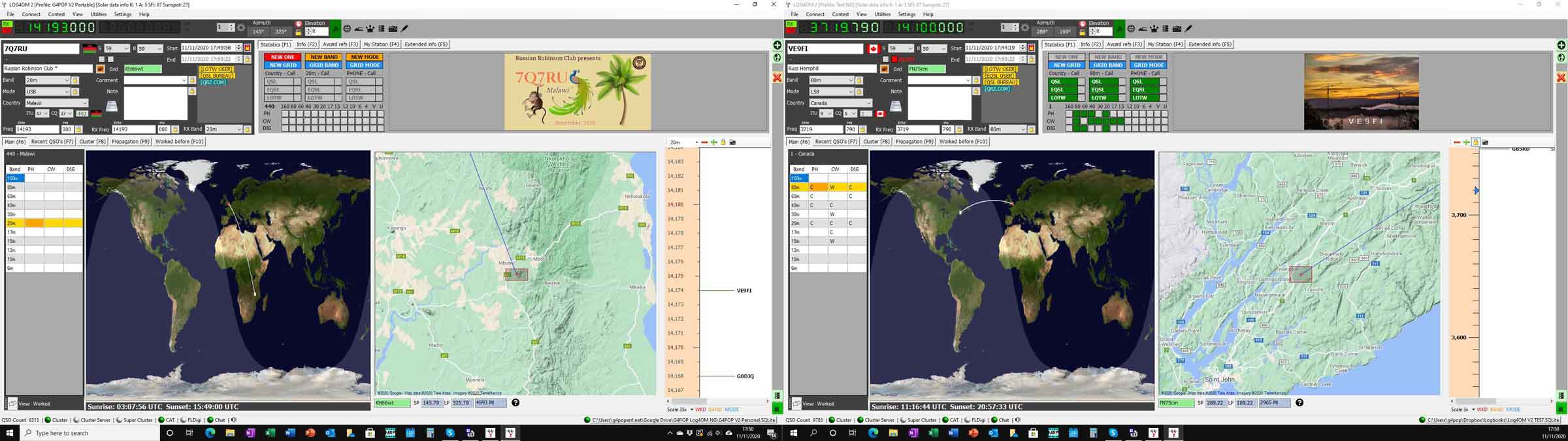The image size is (1568, 441).
Task: Toggle the Mode lock in the 7Q7RU window
Action: click(x=75, y=92)
